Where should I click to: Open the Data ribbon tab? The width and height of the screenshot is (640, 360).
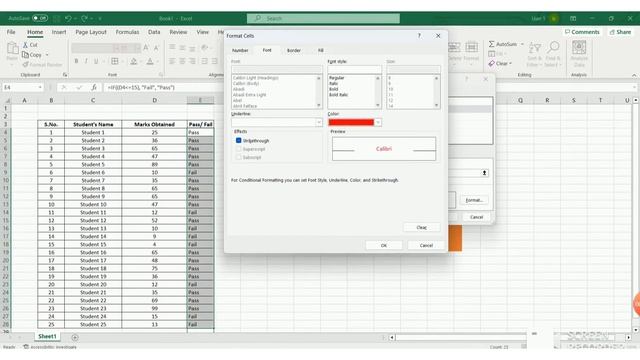pos(154,32)
